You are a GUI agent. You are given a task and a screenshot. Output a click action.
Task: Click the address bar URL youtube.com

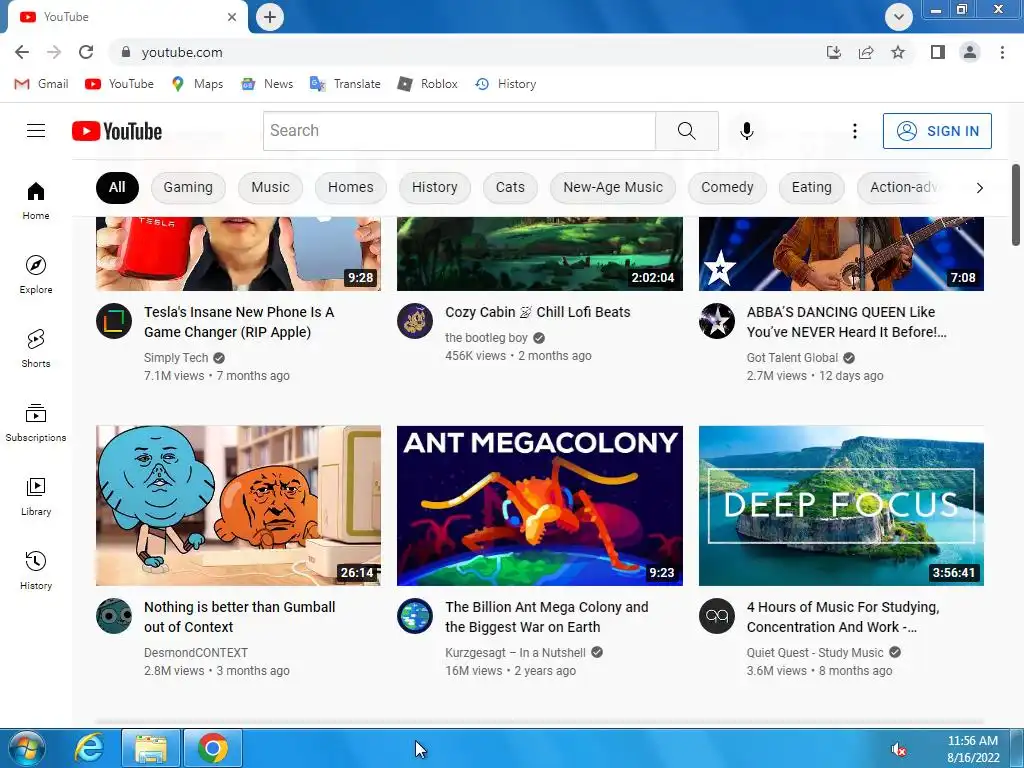[x=182, y=52]
